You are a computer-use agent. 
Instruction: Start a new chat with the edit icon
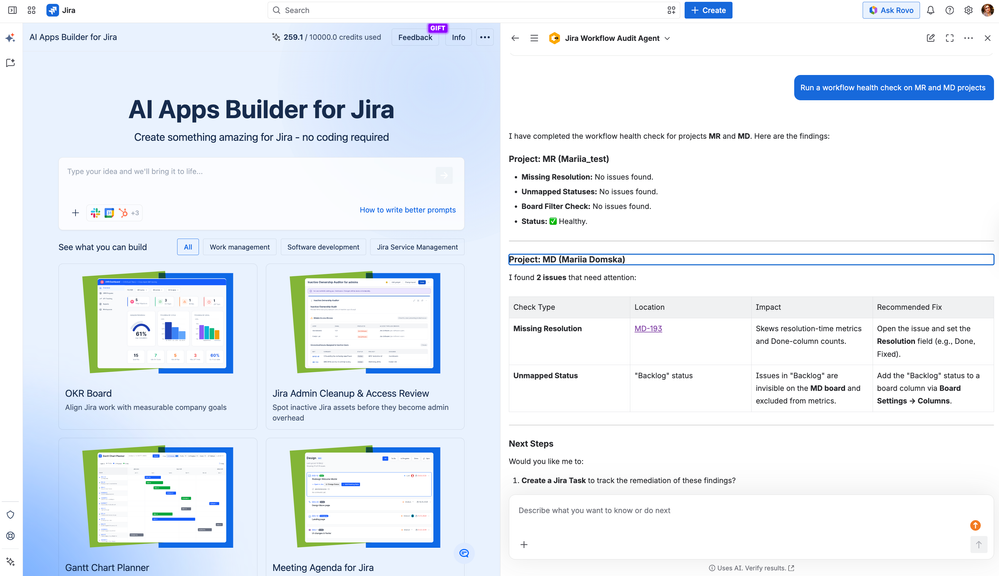pos(930,38)
